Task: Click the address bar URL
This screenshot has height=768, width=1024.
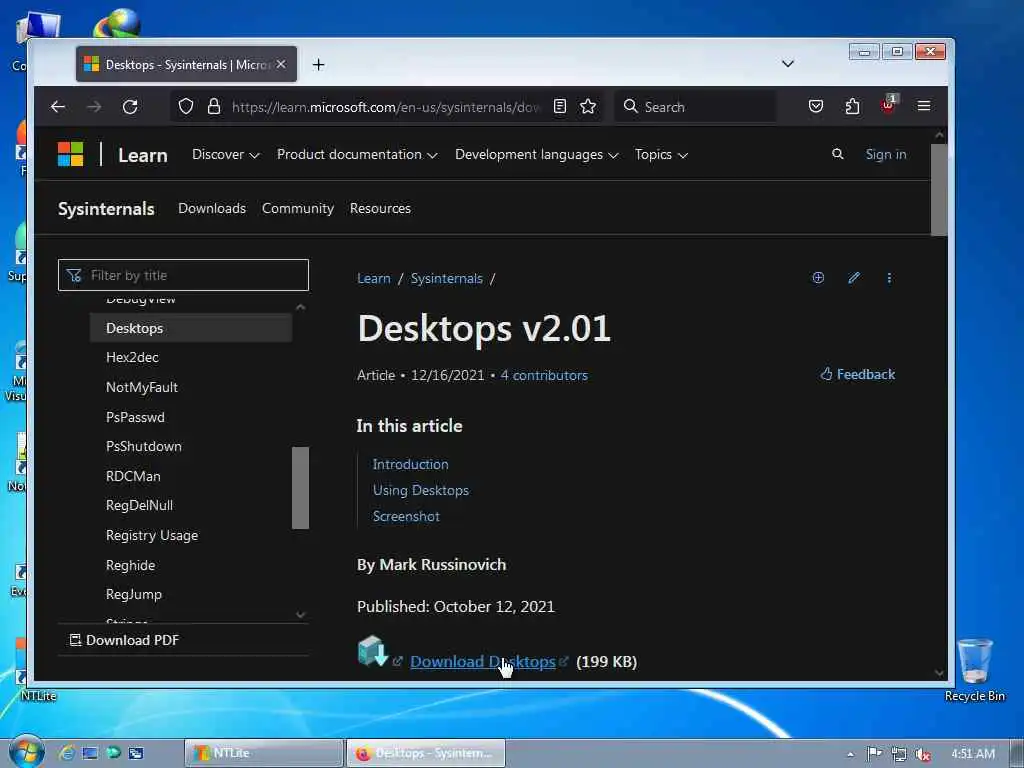Action: [x=385, y=107]
